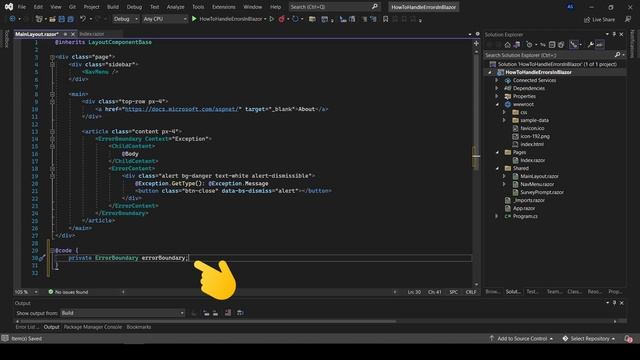Expand the Dependencies node
Viewport: 640px width, 360px height.
pyautogui.click(x=497, y=88)
